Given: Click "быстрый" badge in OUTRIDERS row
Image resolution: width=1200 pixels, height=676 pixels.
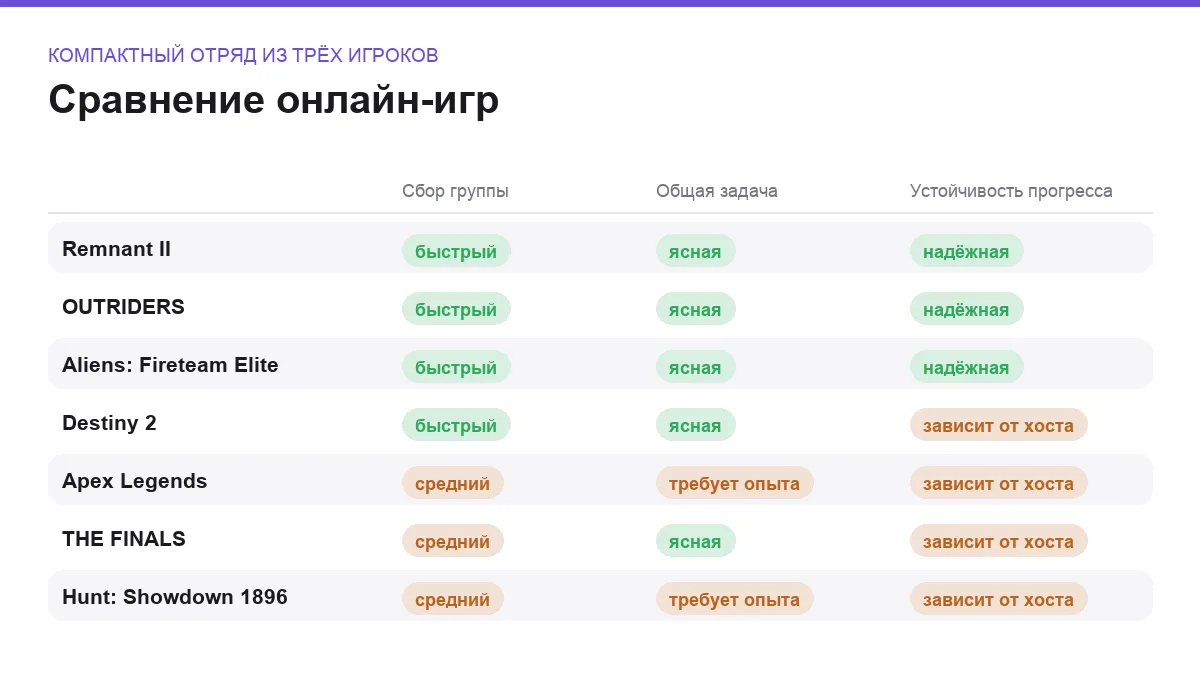Looking at the screenshot, I should point(456,309).
